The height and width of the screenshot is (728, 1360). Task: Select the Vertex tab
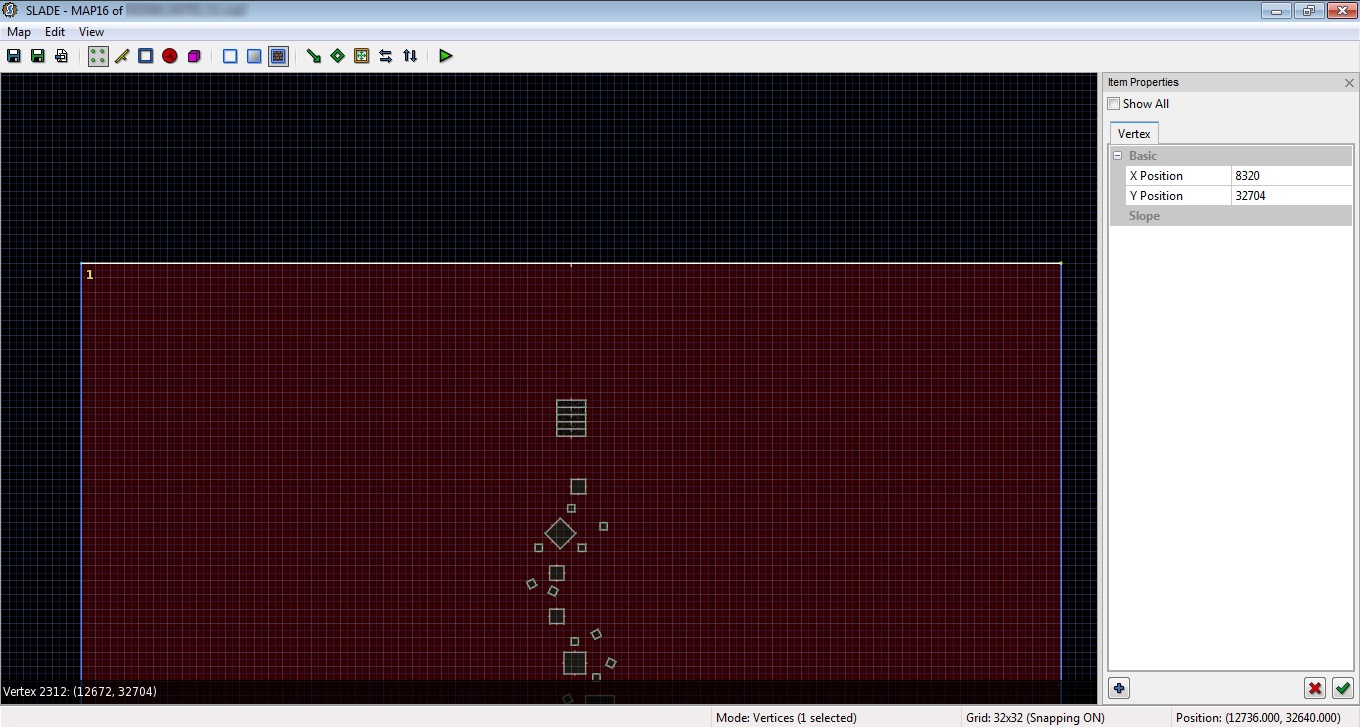pos(1134,134)
